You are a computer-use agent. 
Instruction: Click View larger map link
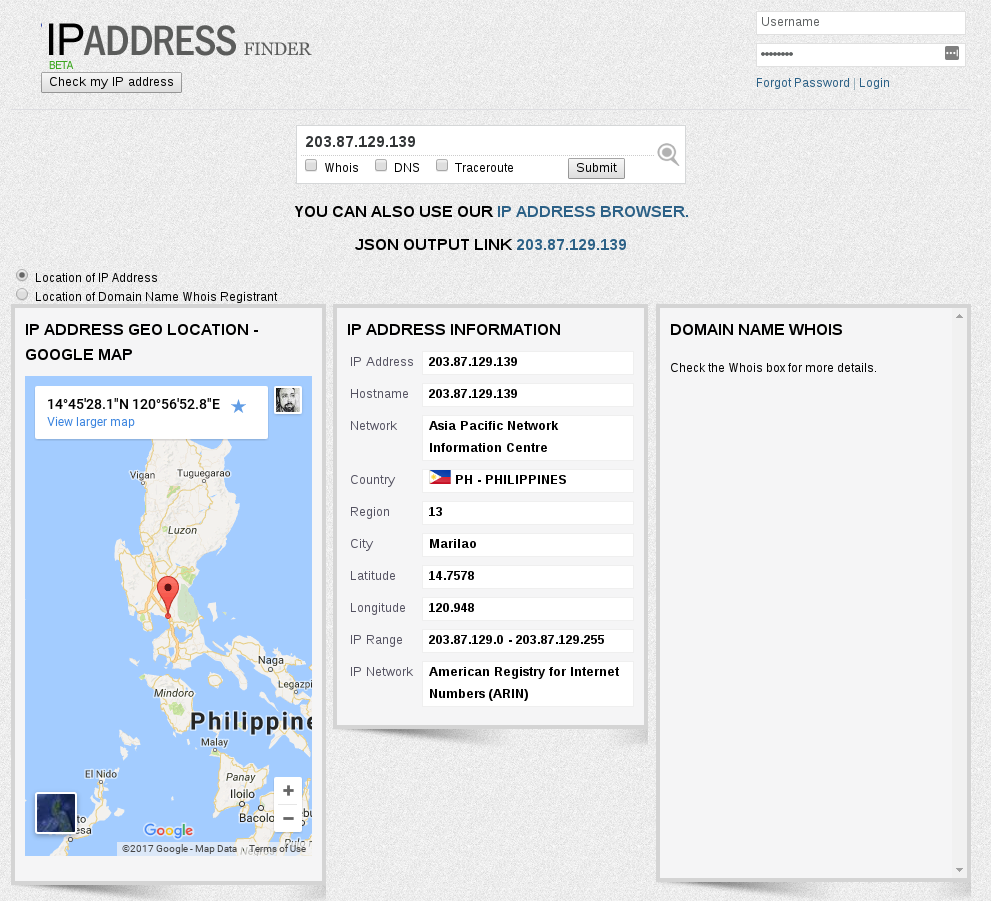(91, 422)
